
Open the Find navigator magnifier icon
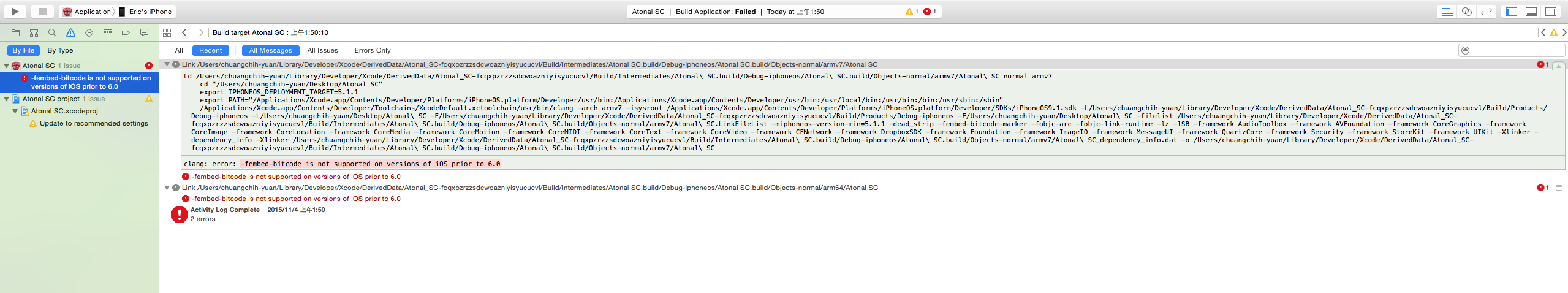click(x=52, y=32)
